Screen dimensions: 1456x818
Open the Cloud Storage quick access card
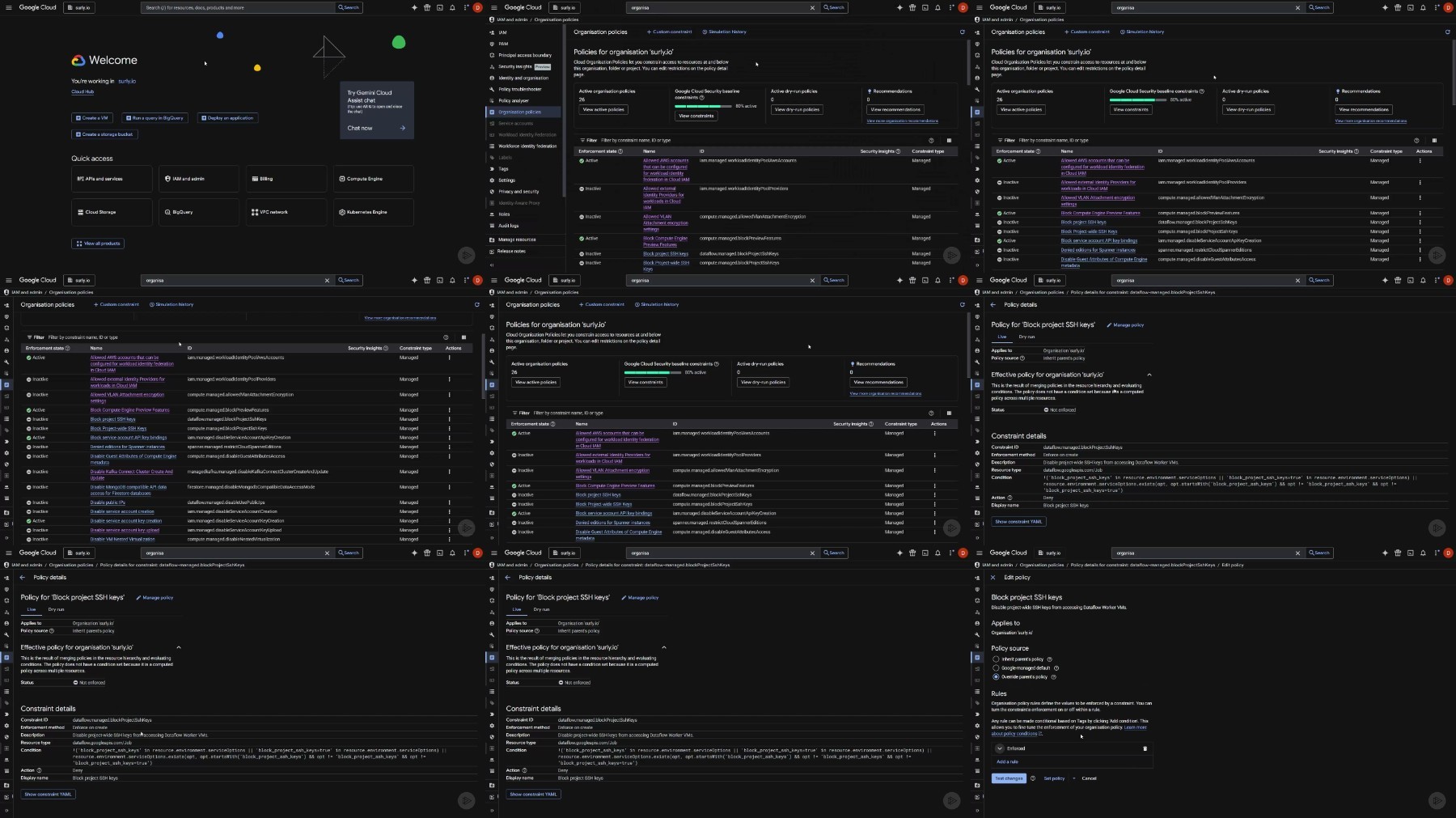(x=112, y=212)
